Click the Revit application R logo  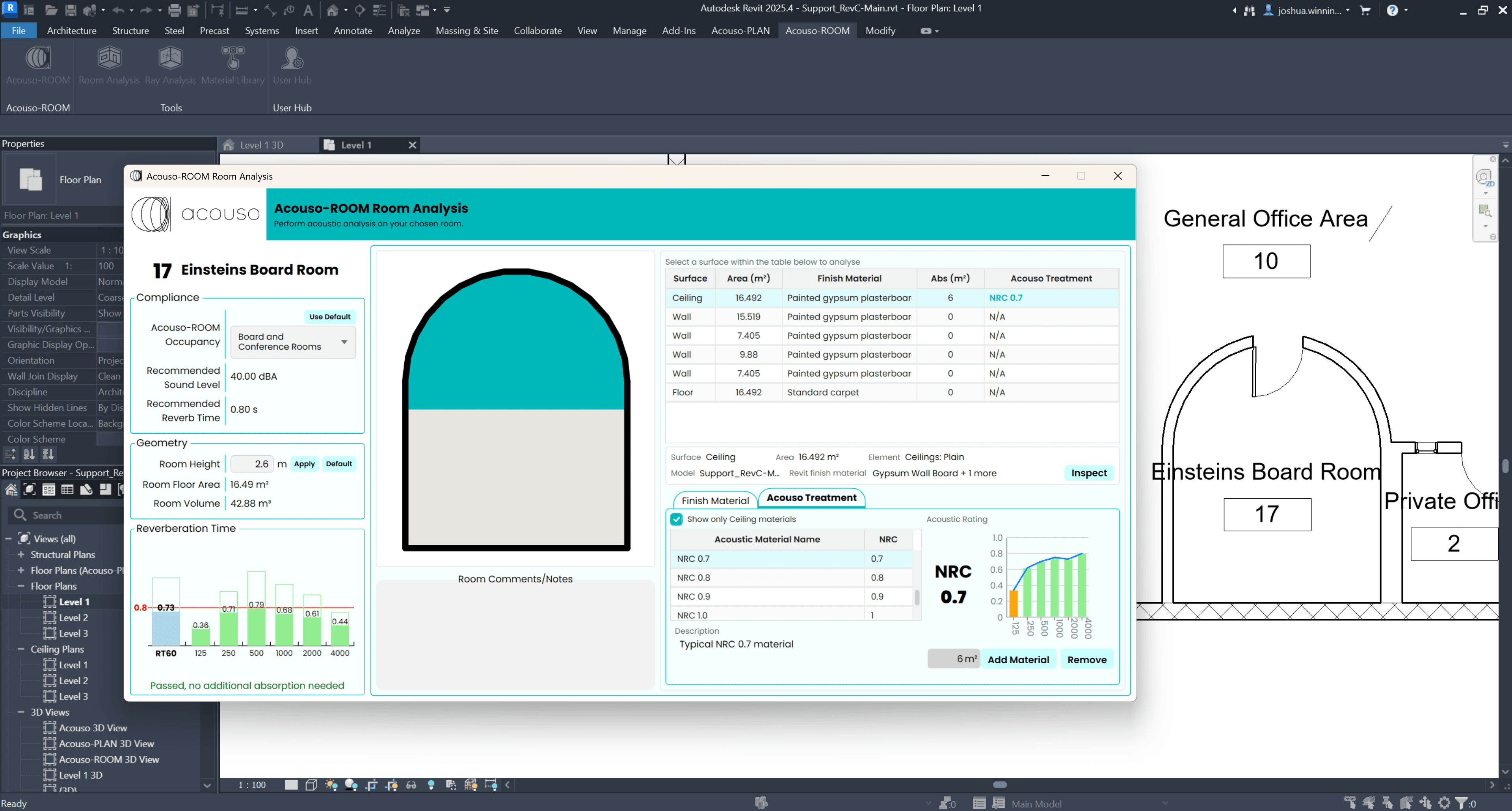pos(9,9)
